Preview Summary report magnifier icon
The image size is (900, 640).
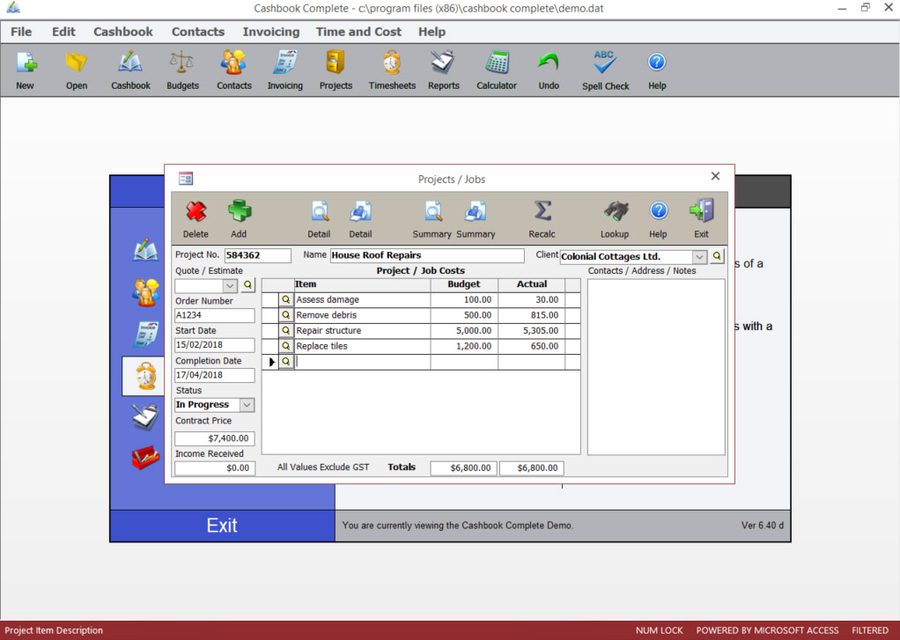coord(433,211)
